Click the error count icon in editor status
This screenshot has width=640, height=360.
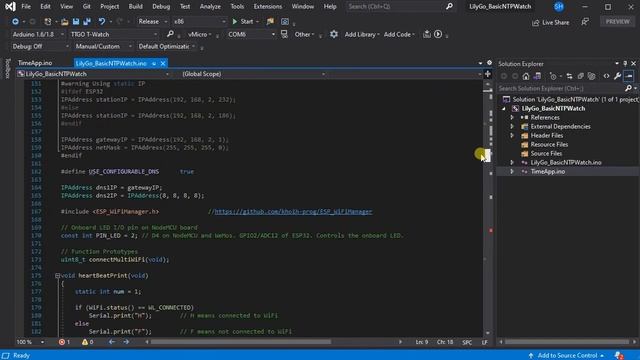[62, 342]
